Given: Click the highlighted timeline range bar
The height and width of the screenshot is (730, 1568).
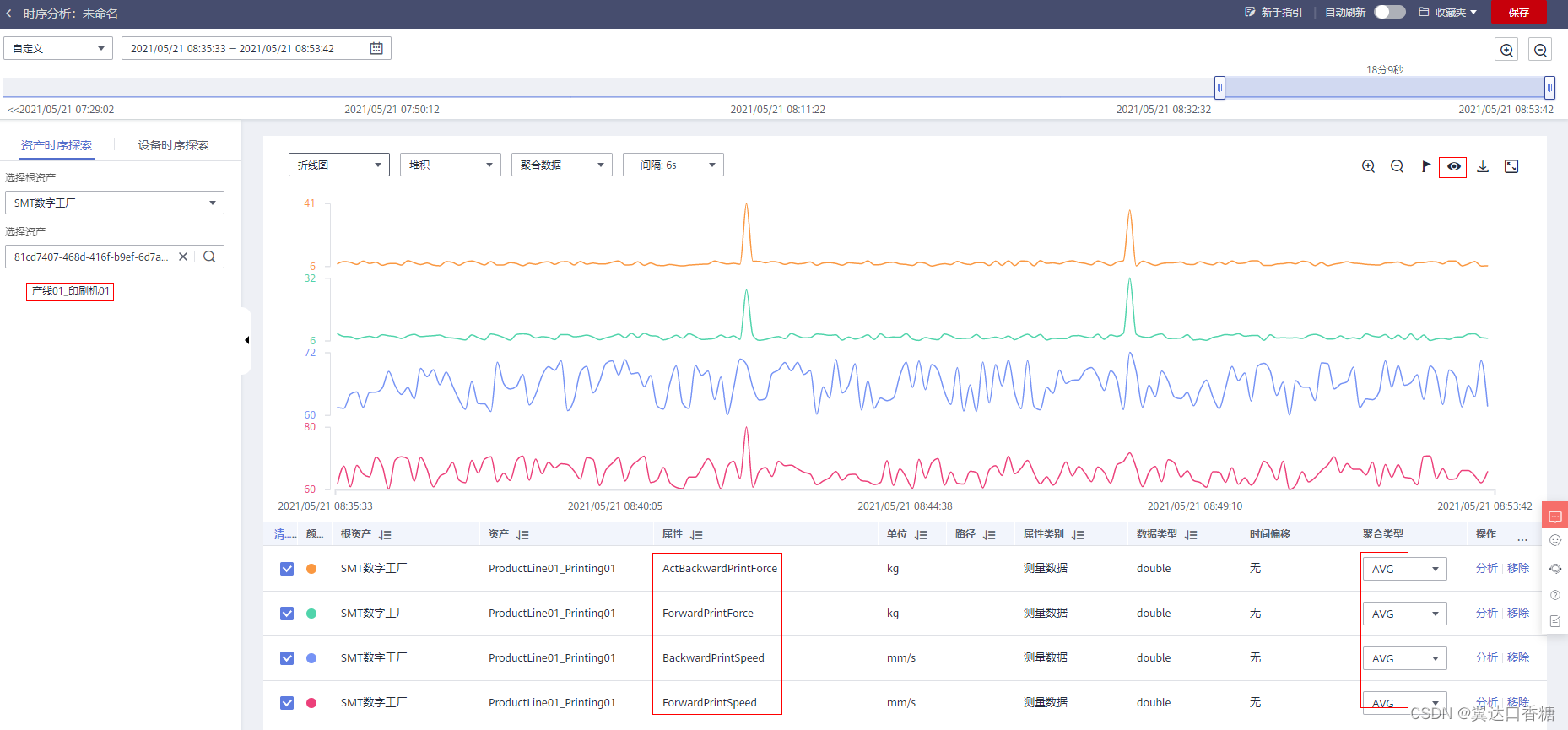Looking at the screenshot, I should [1385, 88].
